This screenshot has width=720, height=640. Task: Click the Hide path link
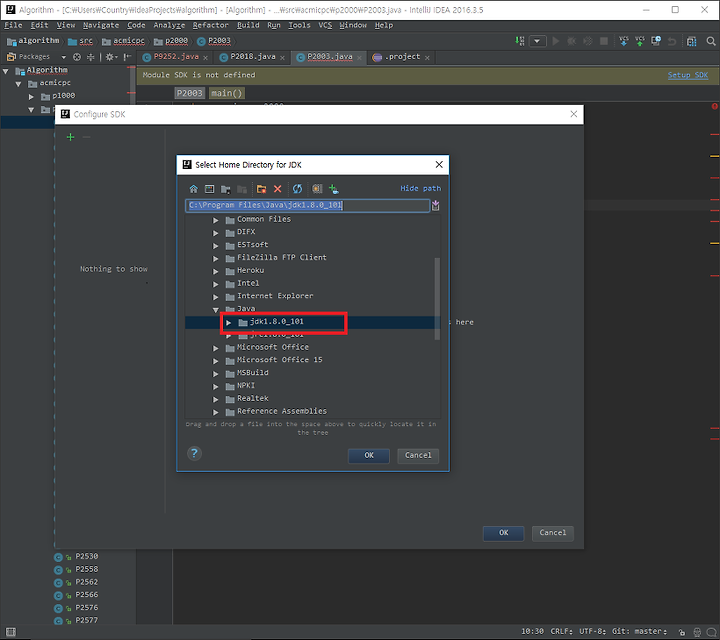[x=420, y=188]
